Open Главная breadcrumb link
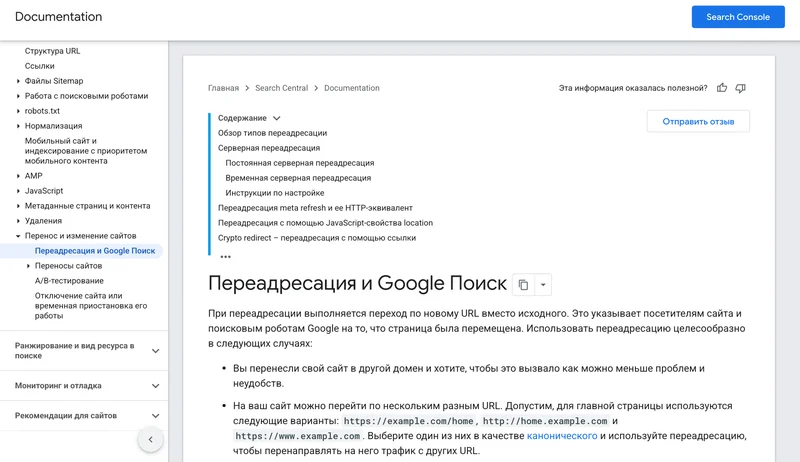The image size is (800, 462). [223, 88]
